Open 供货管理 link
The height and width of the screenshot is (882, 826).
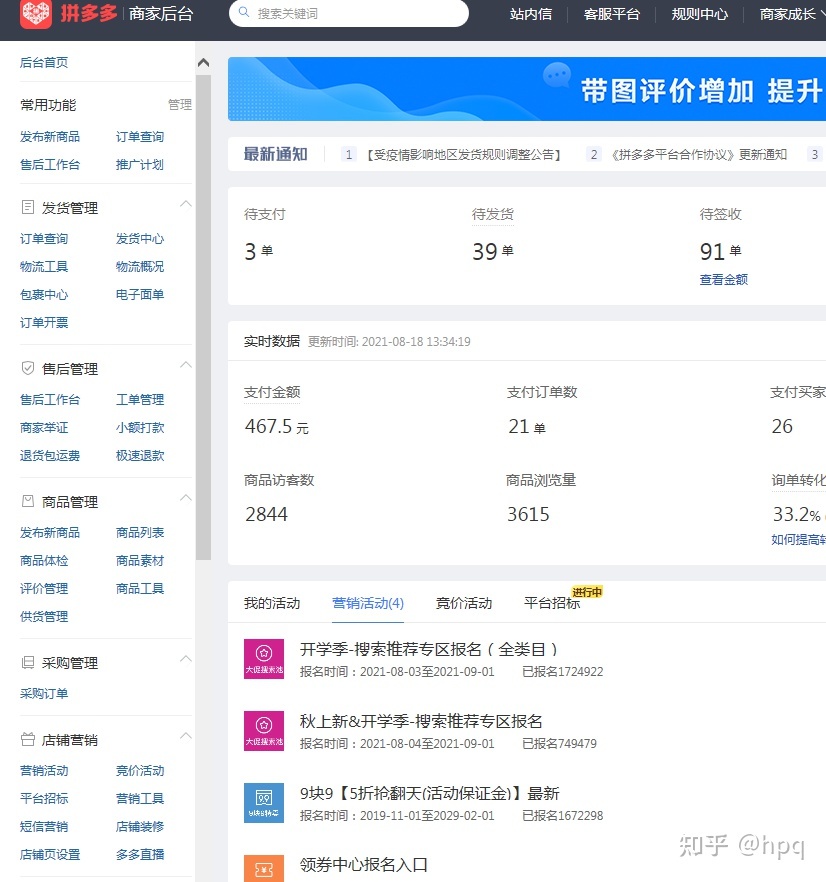[44, 616]
